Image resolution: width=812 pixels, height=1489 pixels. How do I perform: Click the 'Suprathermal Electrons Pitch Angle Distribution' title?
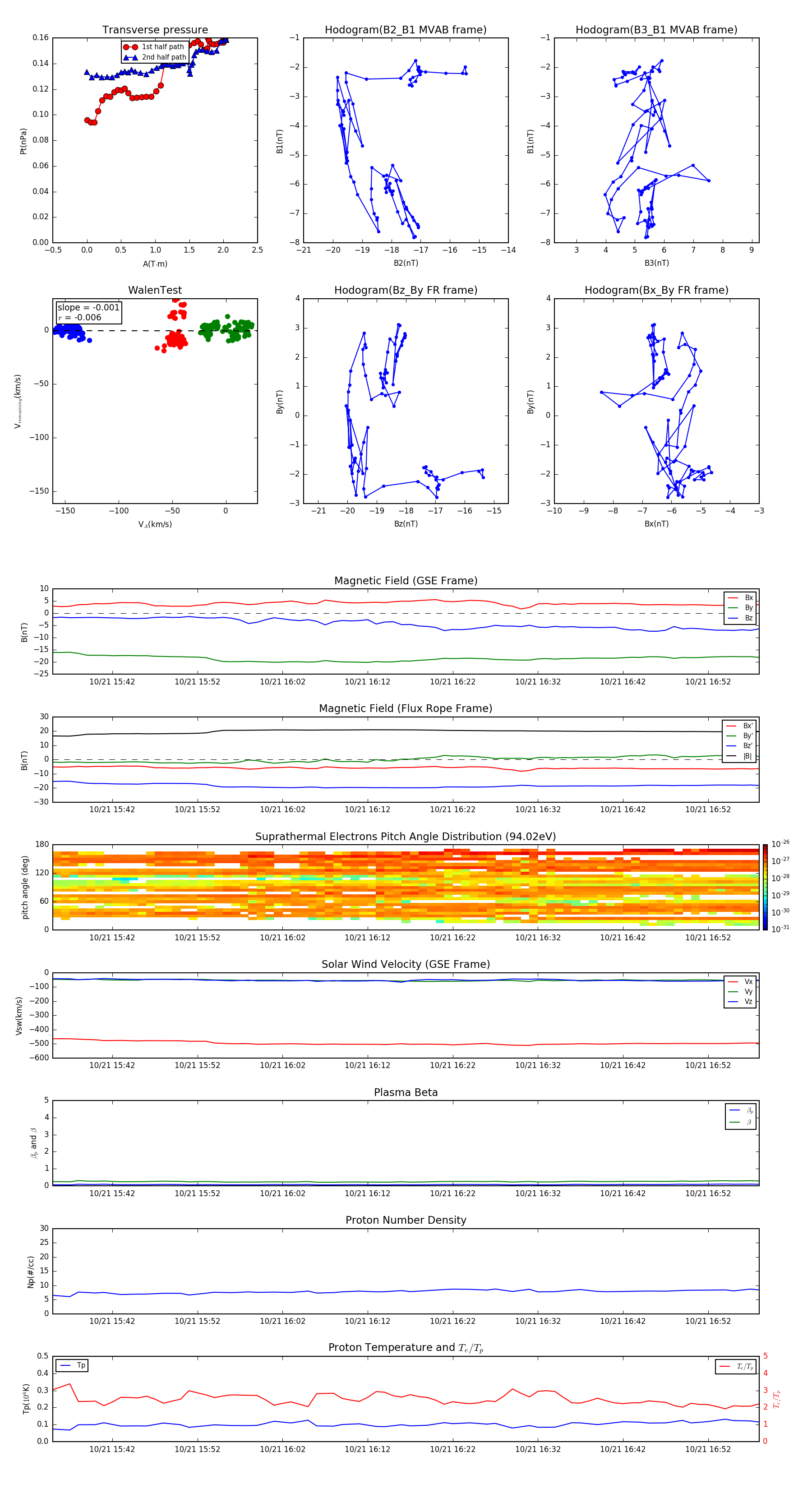pyautogui.click(x=406, y=837)
